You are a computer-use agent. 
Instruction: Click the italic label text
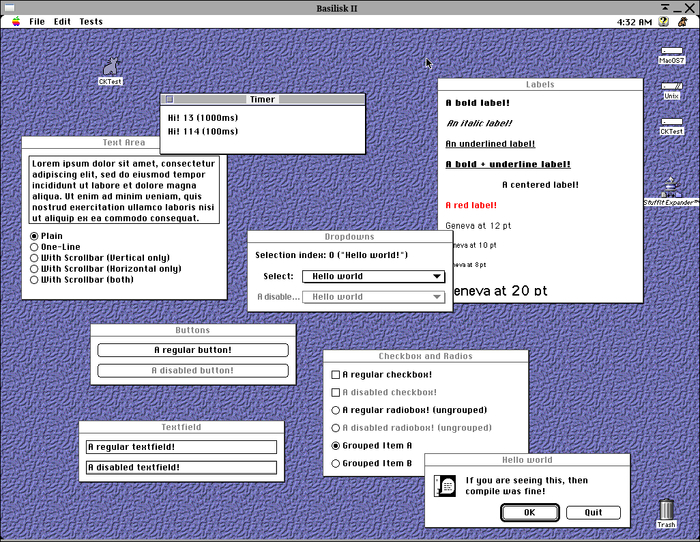479,123
